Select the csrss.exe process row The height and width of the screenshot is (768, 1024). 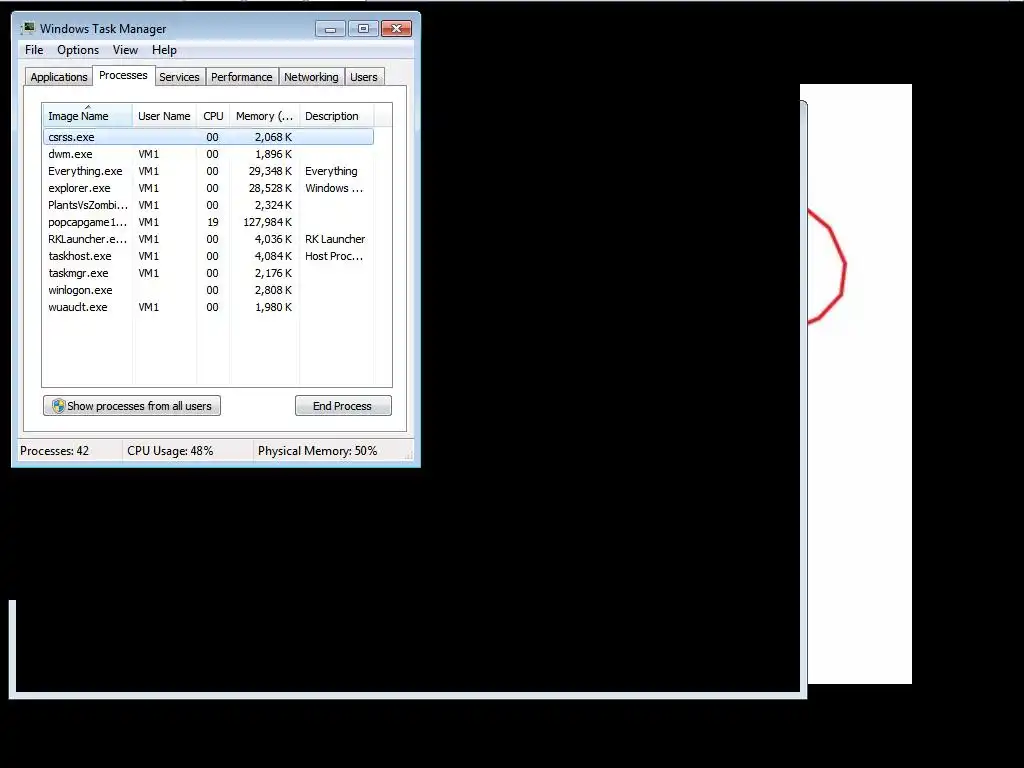[208, 137]
